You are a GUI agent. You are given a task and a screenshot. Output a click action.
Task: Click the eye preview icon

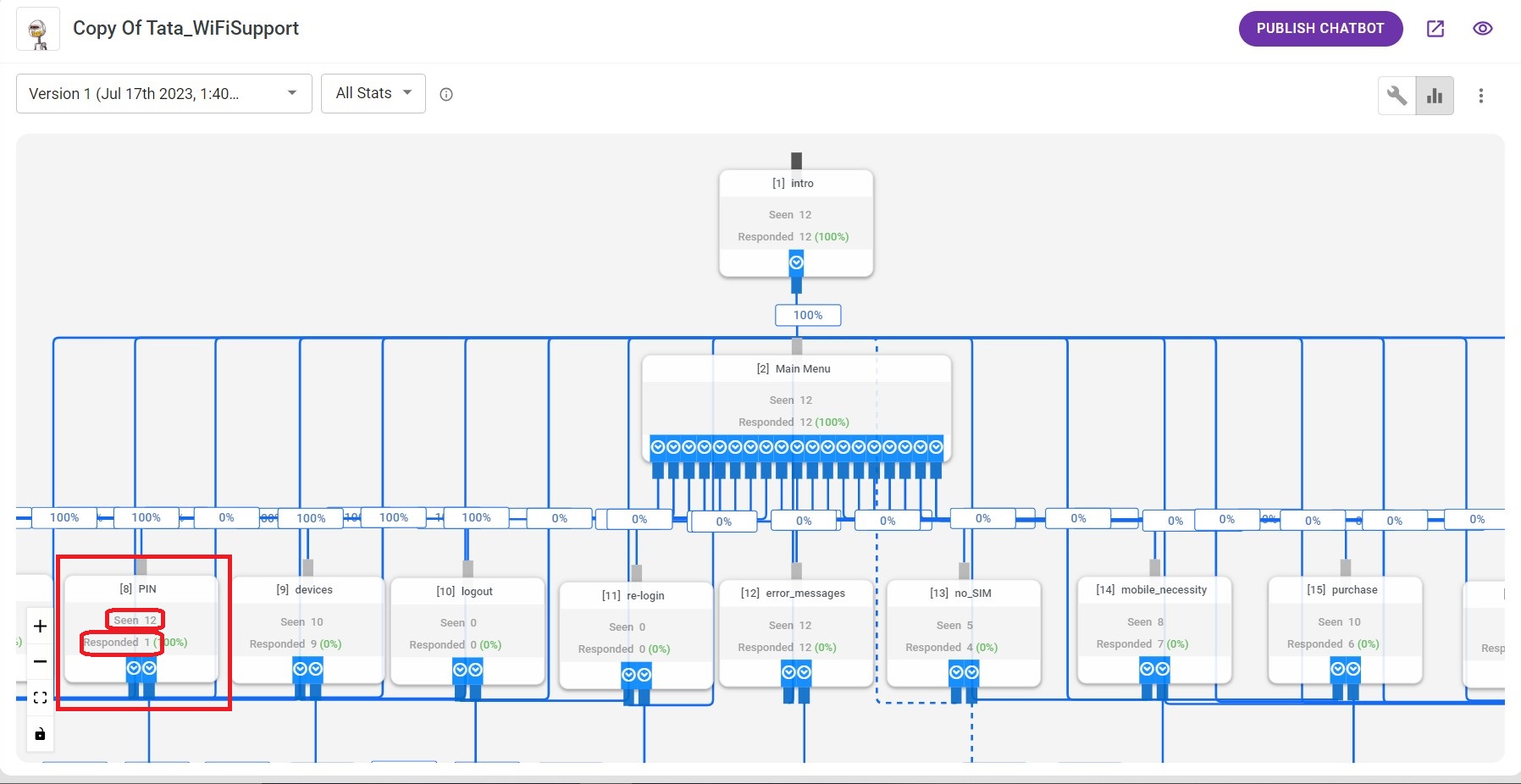coord(1482,29)
